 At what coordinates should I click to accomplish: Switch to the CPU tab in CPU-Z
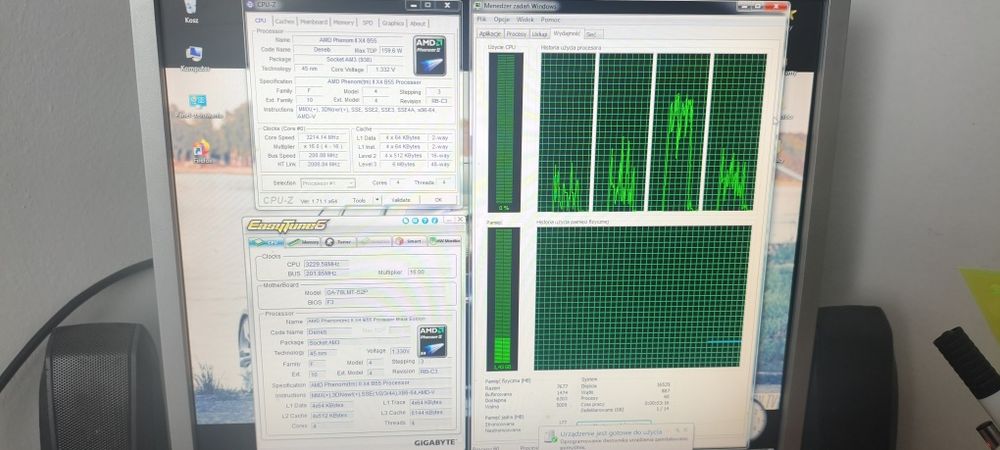coord(260,21)
